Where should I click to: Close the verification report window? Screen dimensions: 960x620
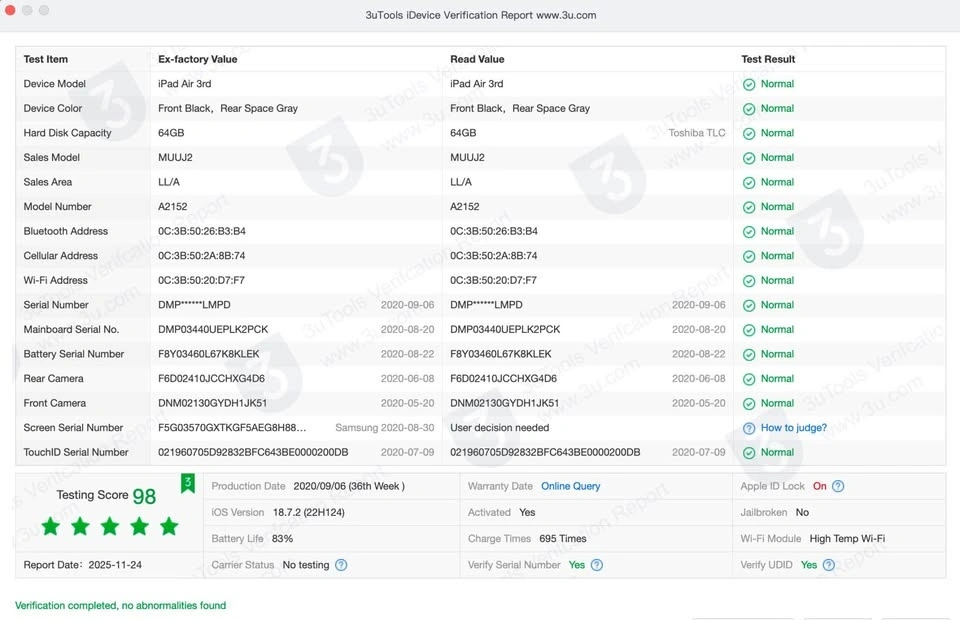coord(10,10)
